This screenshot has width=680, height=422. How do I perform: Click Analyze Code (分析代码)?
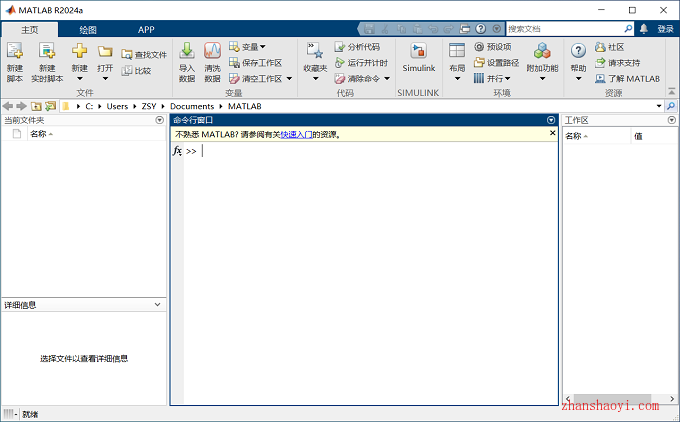(x=357, y=47)
